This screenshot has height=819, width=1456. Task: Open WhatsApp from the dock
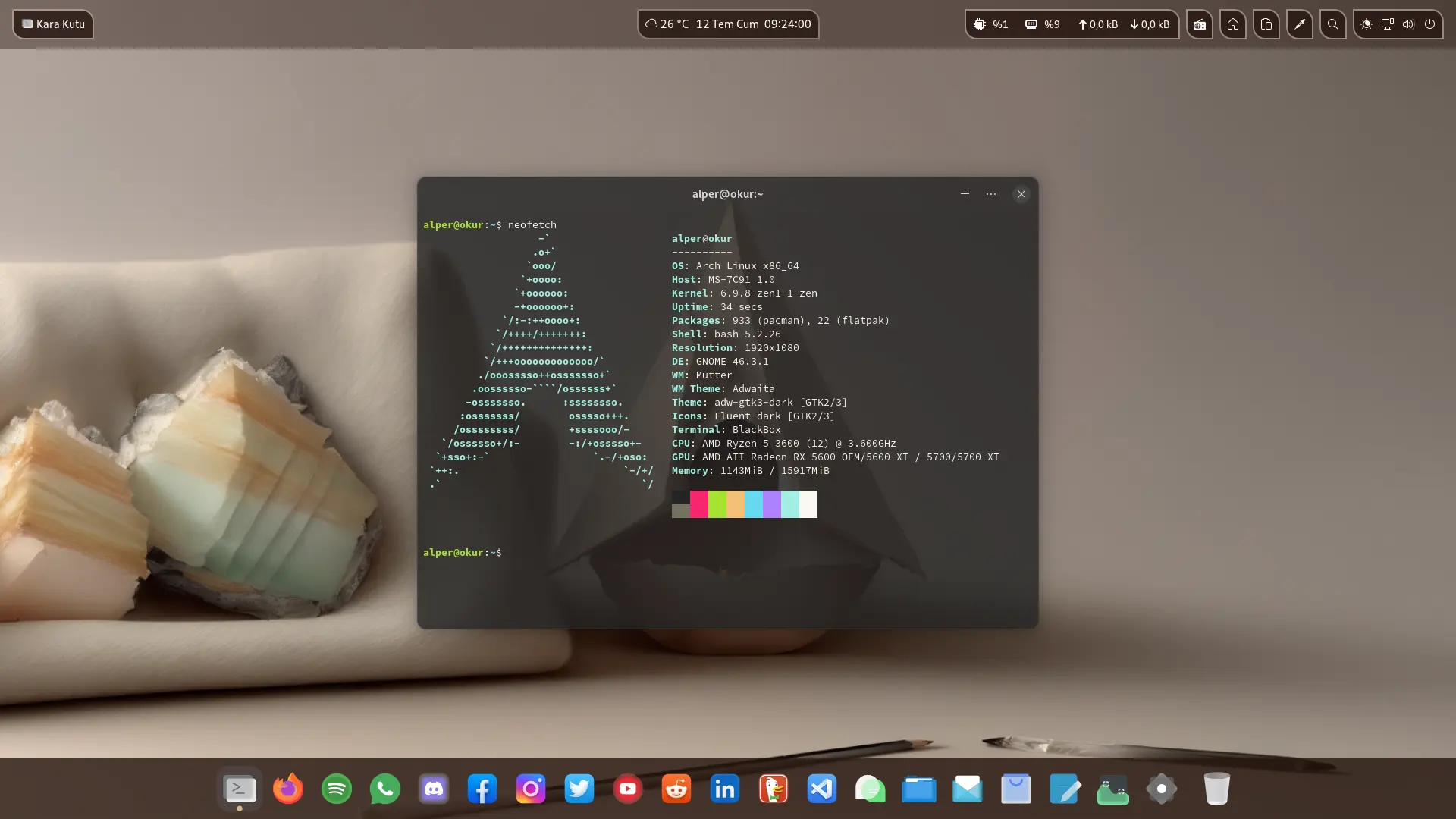coord(385,789)
